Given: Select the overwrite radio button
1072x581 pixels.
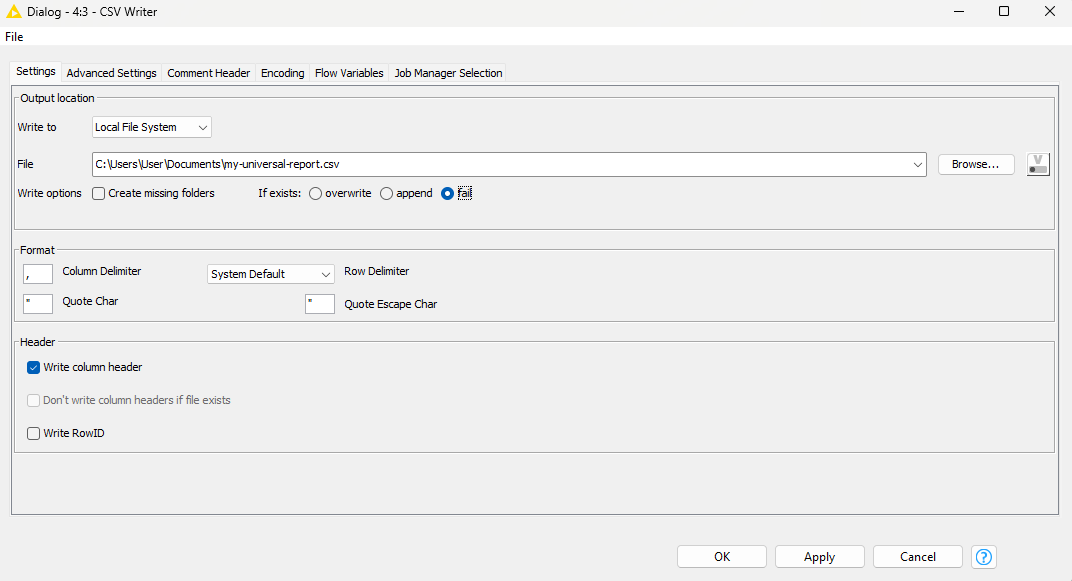Looking at the screenshot, I should point(316,193).
